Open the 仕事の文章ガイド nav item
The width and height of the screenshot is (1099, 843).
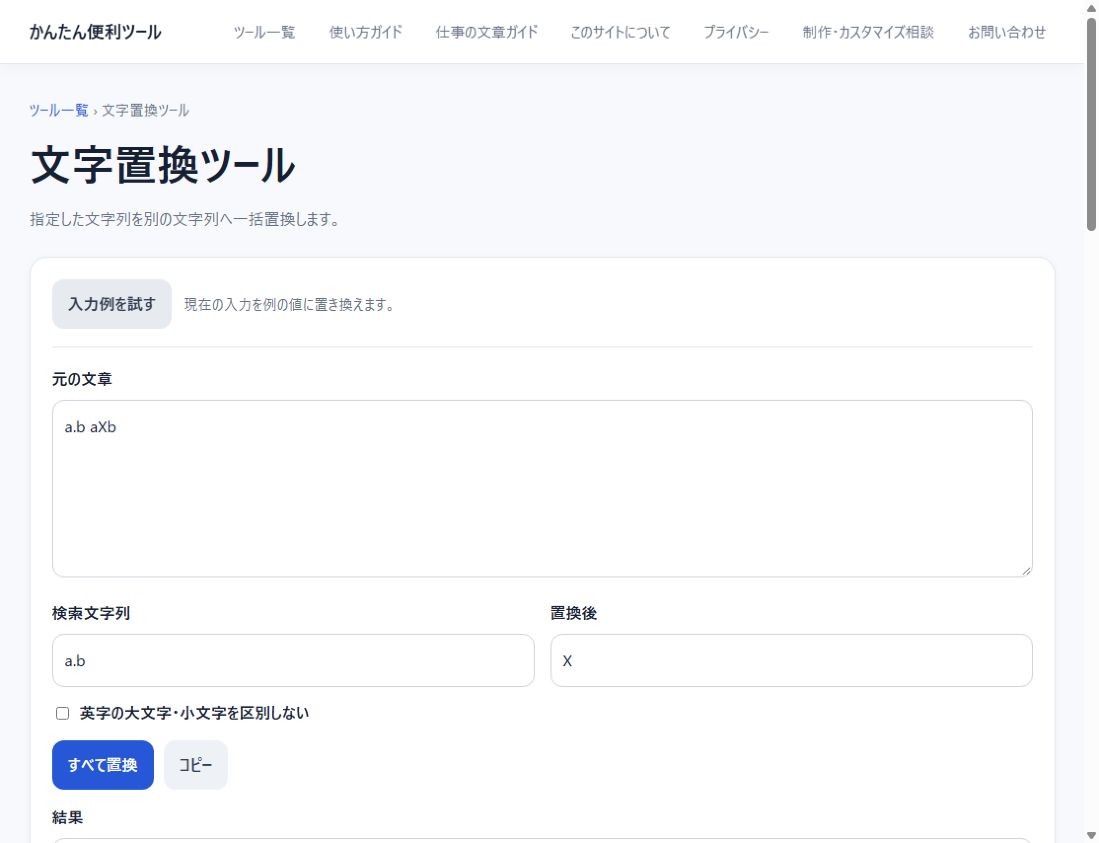(486, 32)
